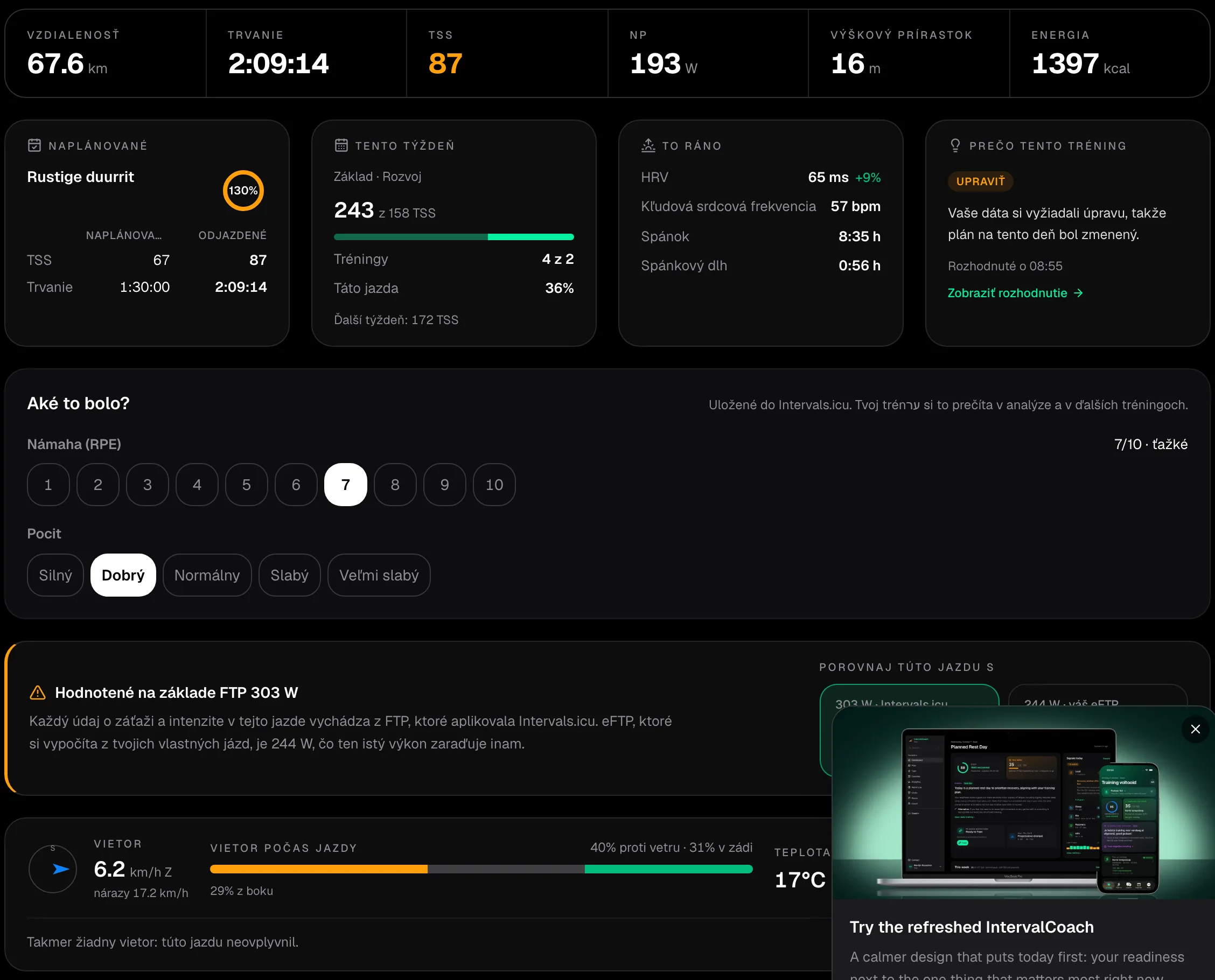Set the feeling to Normálny

click(x=207, y=575)
